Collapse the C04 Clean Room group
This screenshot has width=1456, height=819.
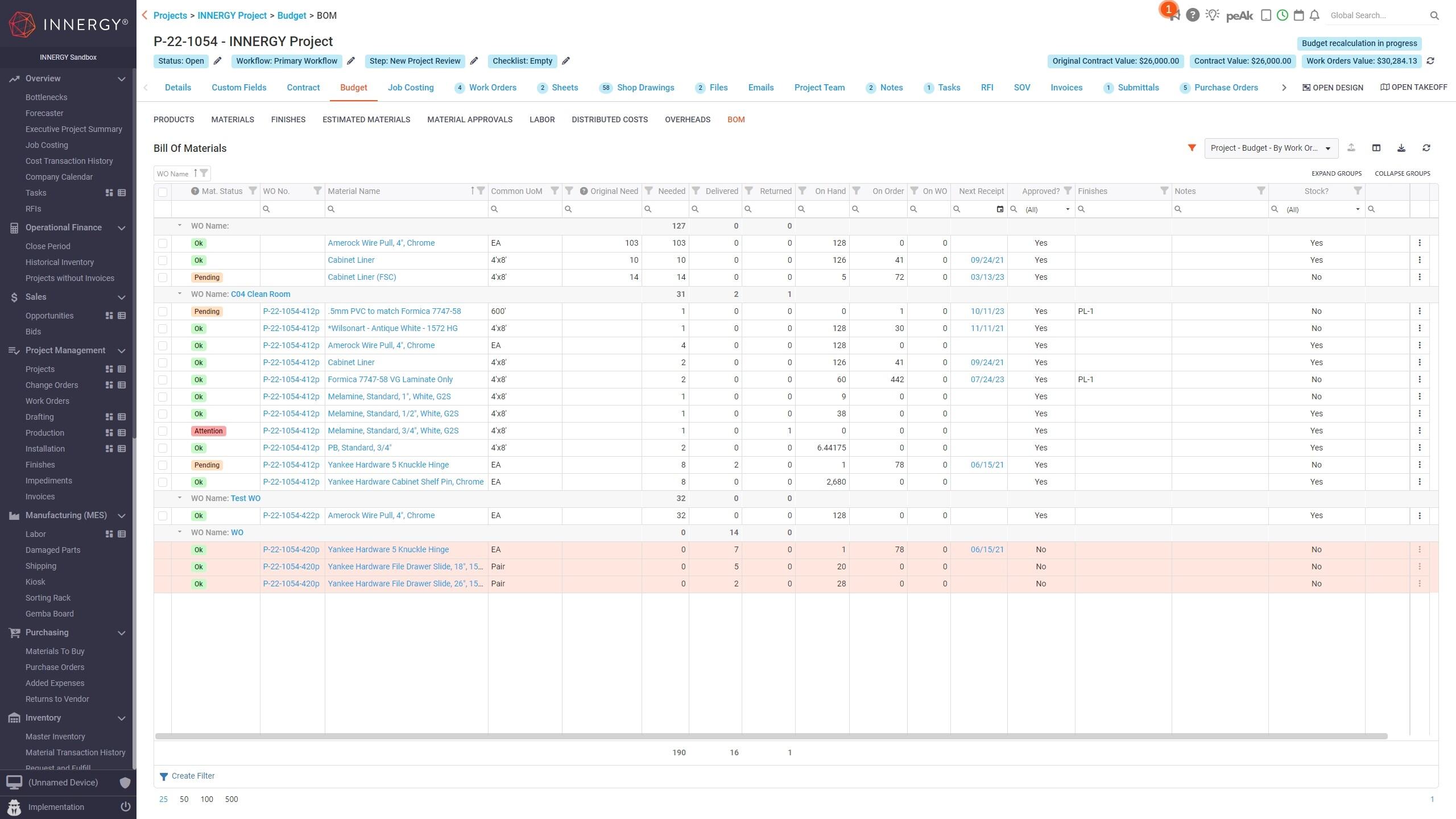[x=179, y=294]
